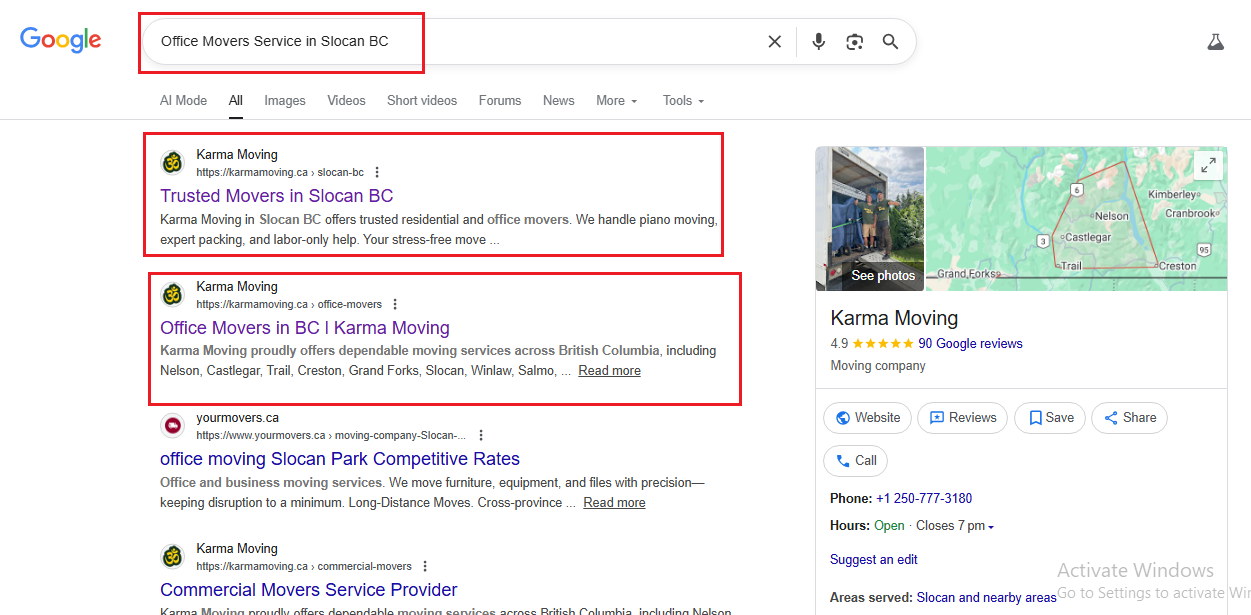Click See photos thumbnail of Karma Moving
1251x615 pixels.
(x=870, y=219)
